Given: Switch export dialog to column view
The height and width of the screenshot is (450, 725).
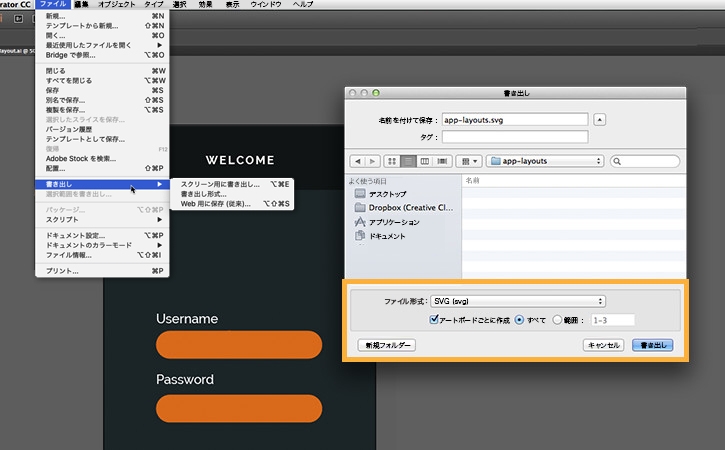Looking at the screenshot, I should tap(424, 161).
